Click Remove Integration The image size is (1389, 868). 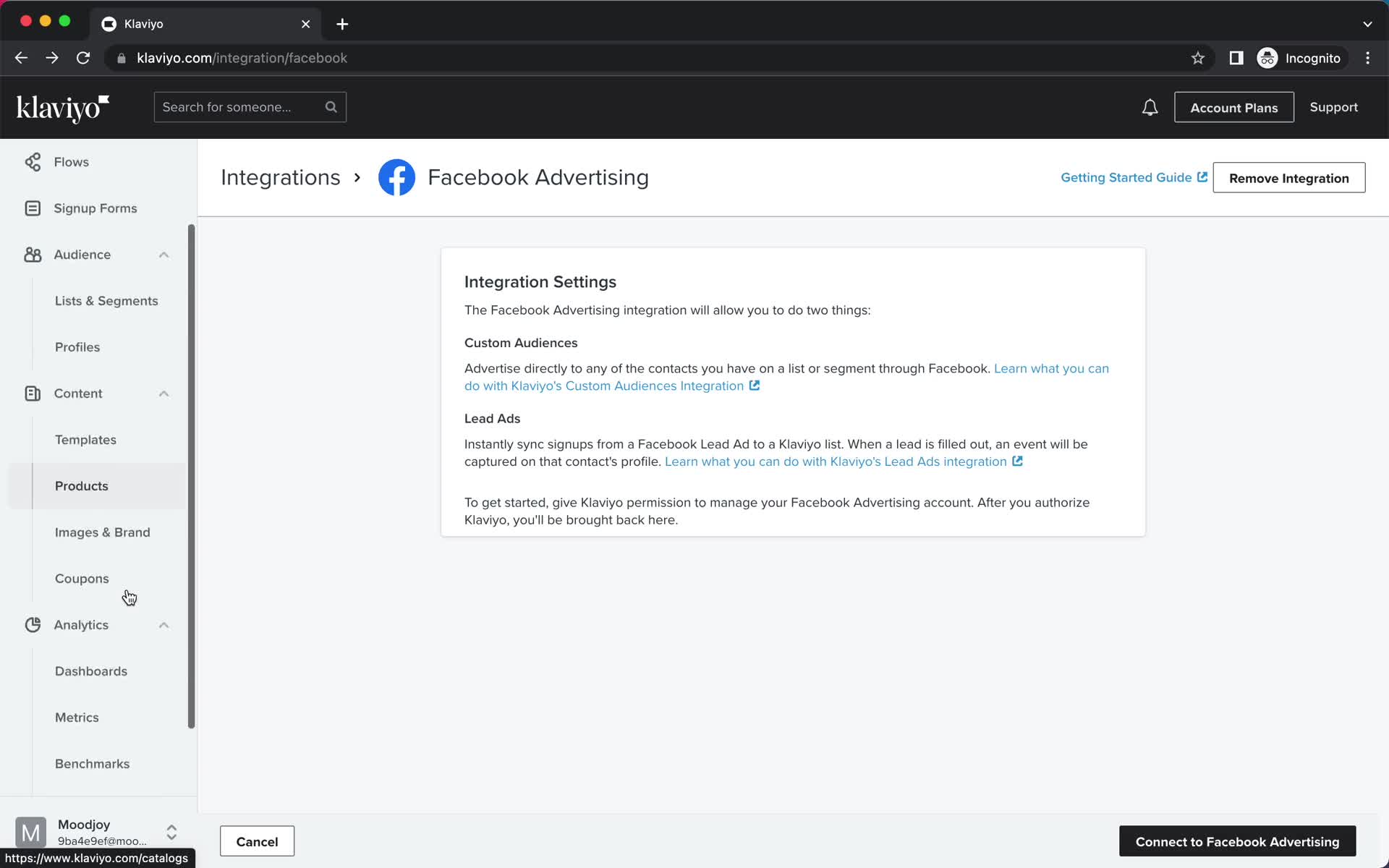tap(1288, 178)
